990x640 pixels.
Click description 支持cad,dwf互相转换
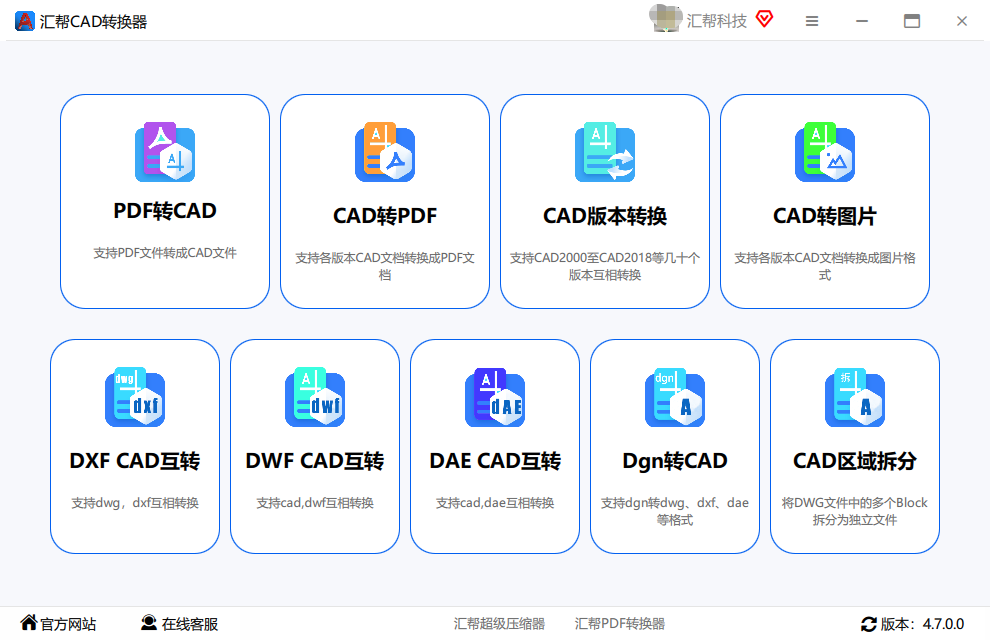pyautogui.click(x=315, y=502)
